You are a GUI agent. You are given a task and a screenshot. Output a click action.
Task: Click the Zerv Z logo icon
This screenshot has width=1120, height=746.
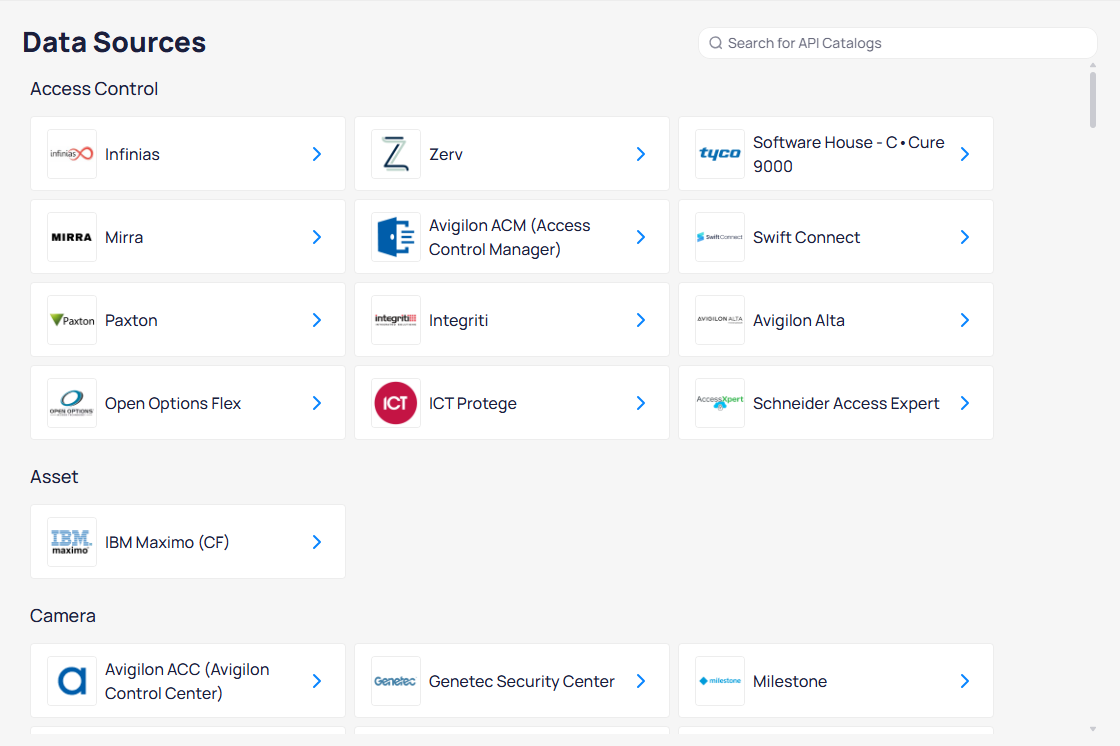[x=396, y=154]
